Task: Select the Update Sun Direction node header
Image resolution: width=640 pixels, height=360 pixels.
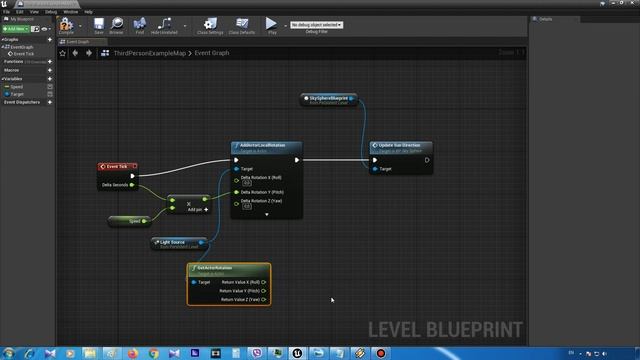Action: 401,147
